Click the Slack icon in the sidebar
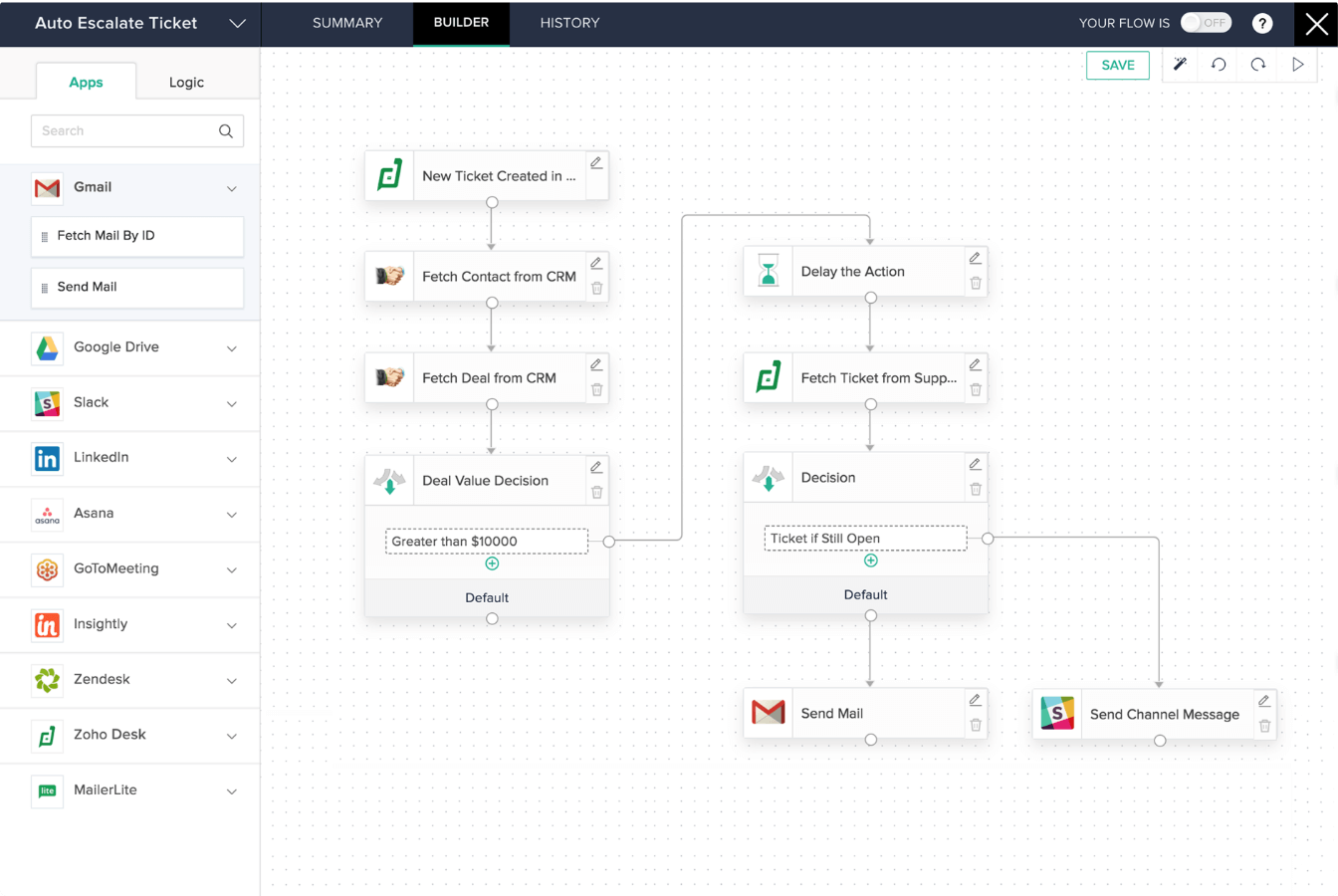The image size is (1338, 896). click(47, 403)
